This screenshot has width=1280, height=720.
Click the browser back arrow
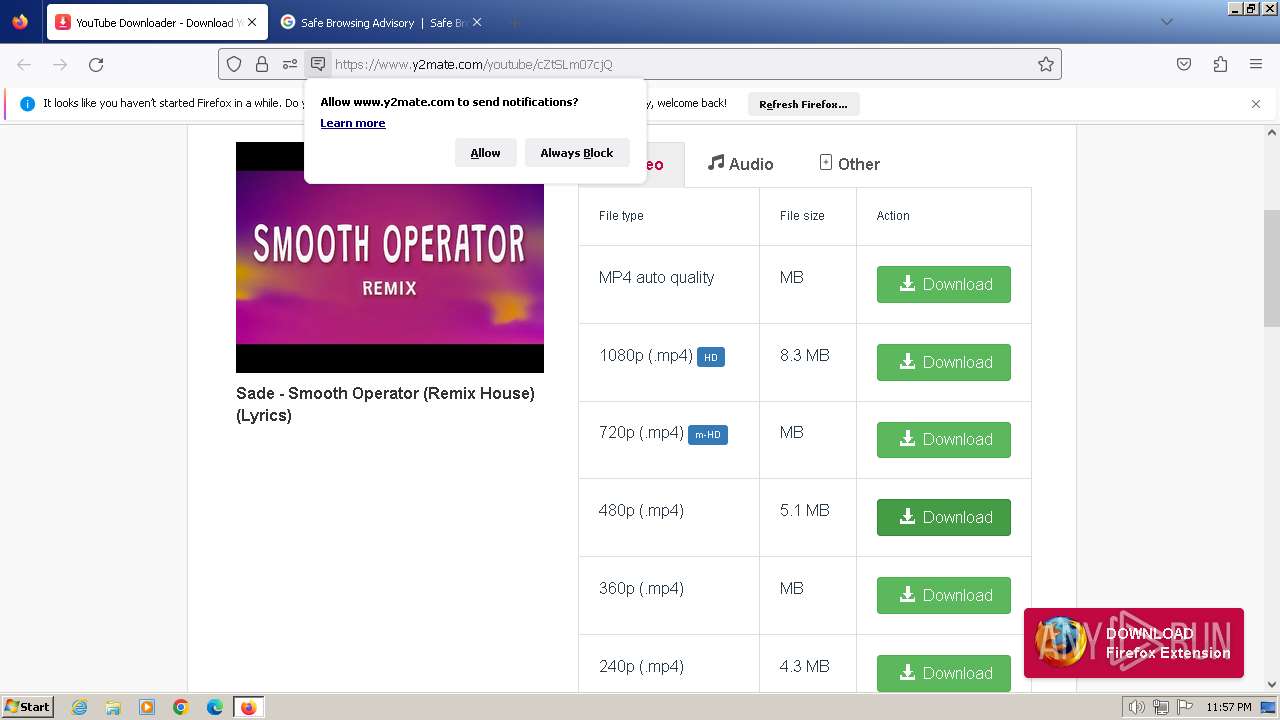point(24,64)
